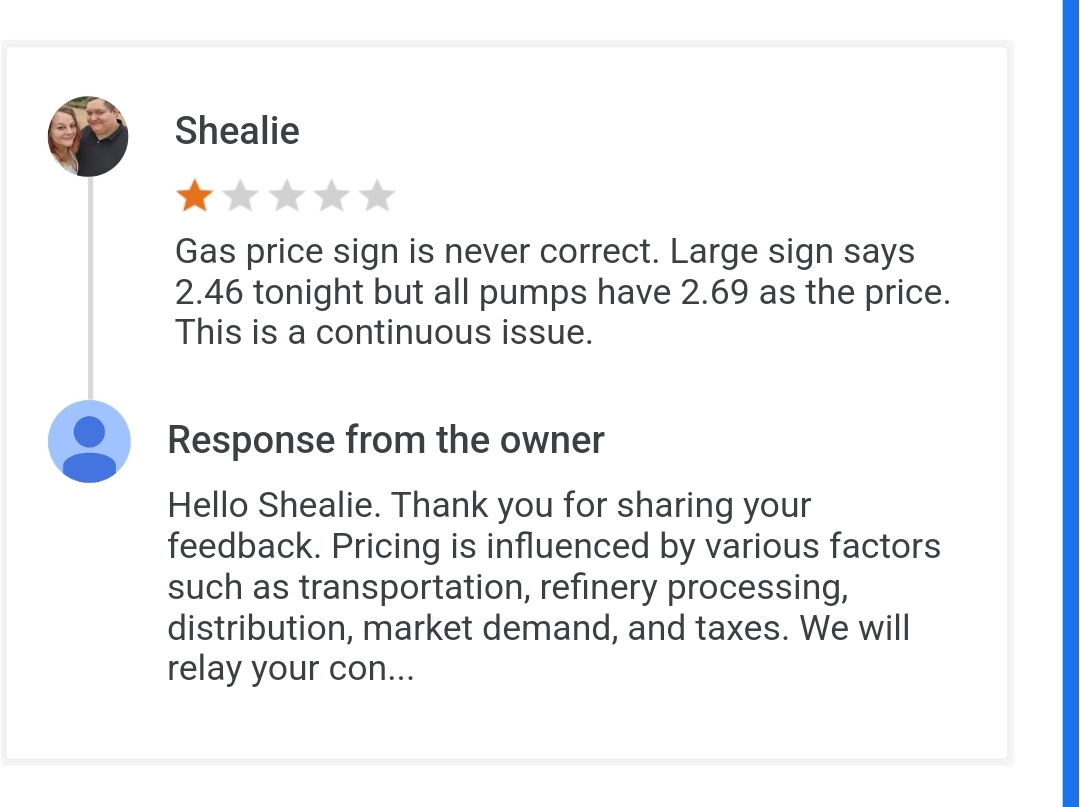The image size is (1080, 807).
Task: Select the fourth grey rating star
Action: coord(331,197)
